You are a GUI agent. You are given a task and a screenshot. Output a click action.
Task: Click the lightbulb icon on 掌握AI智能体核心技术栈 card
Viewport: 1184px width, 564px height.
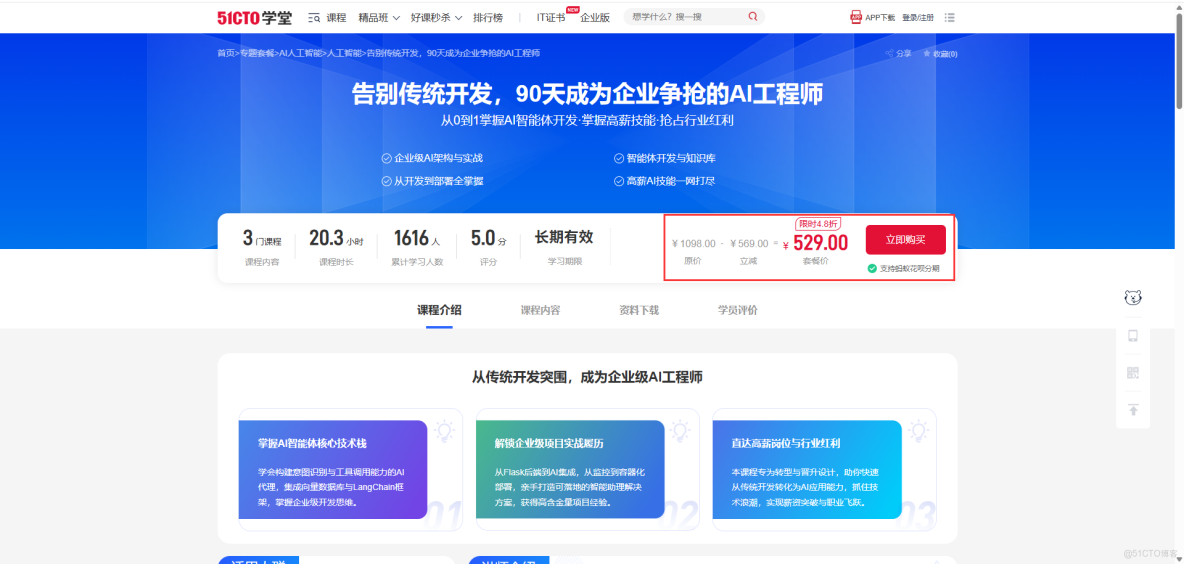pos(446,430)
